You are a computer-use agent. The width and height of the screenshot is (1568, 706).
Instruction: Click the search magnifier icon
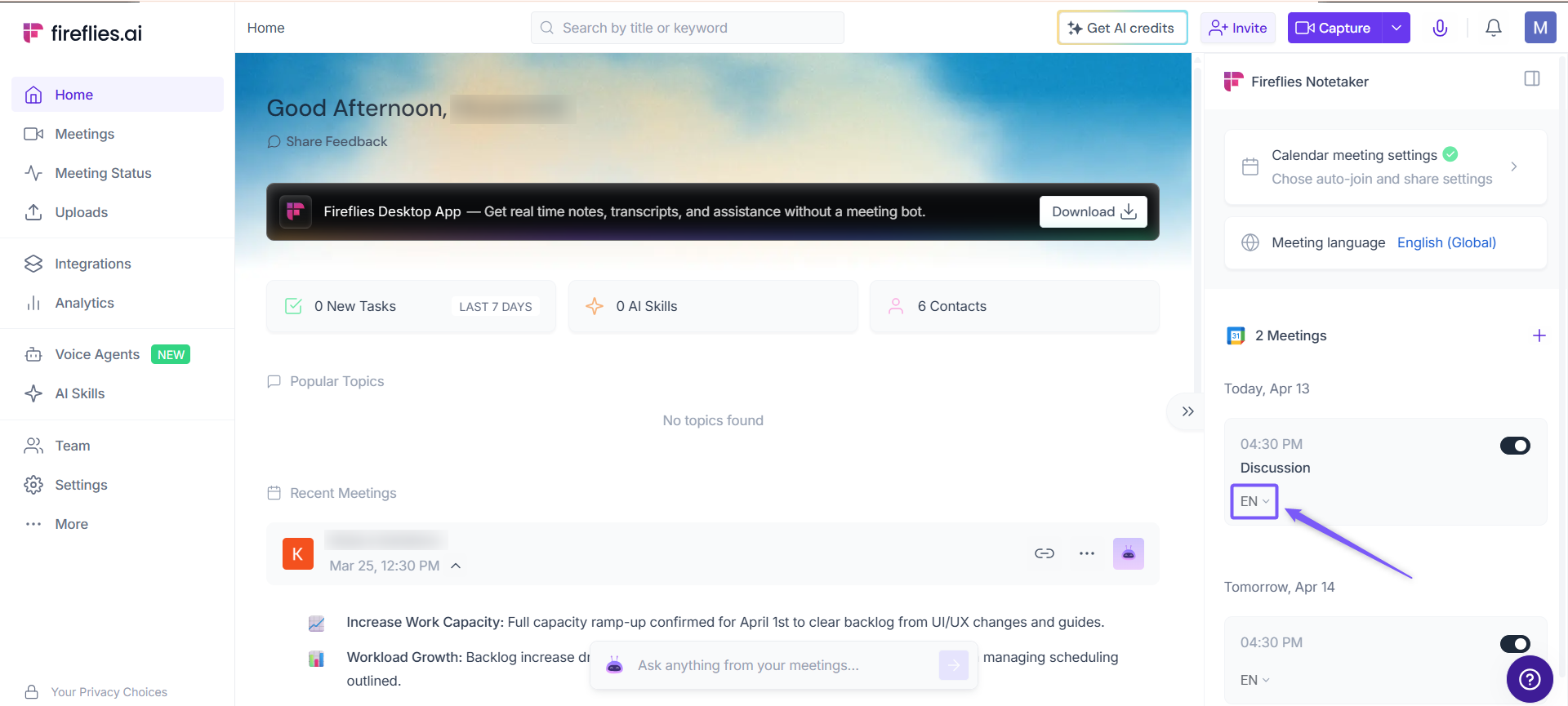[x=547, y=28]
